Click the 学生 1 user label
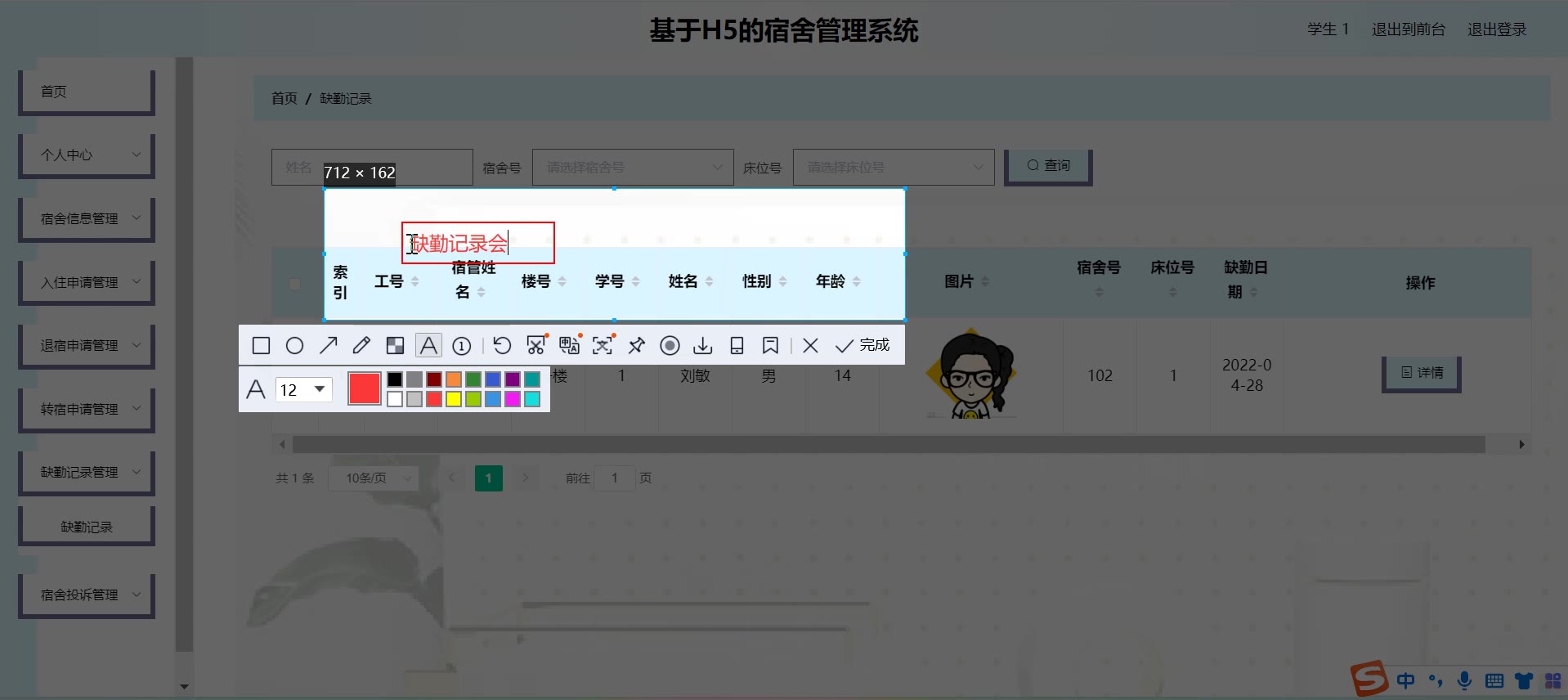Image resolution: width=1568 pixels, height=700 pixels. (1328, 29)
